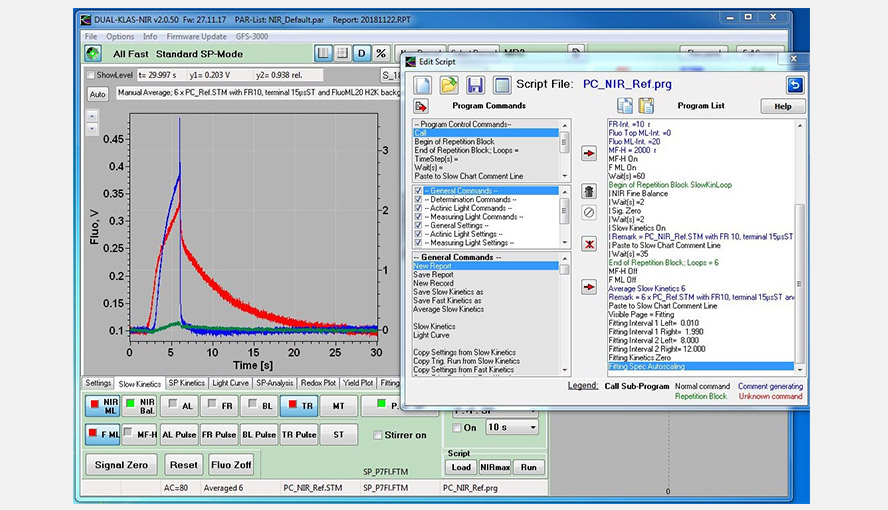Click the NIRmax button
The height and width of the screenshot is (510, 888).
495,467
